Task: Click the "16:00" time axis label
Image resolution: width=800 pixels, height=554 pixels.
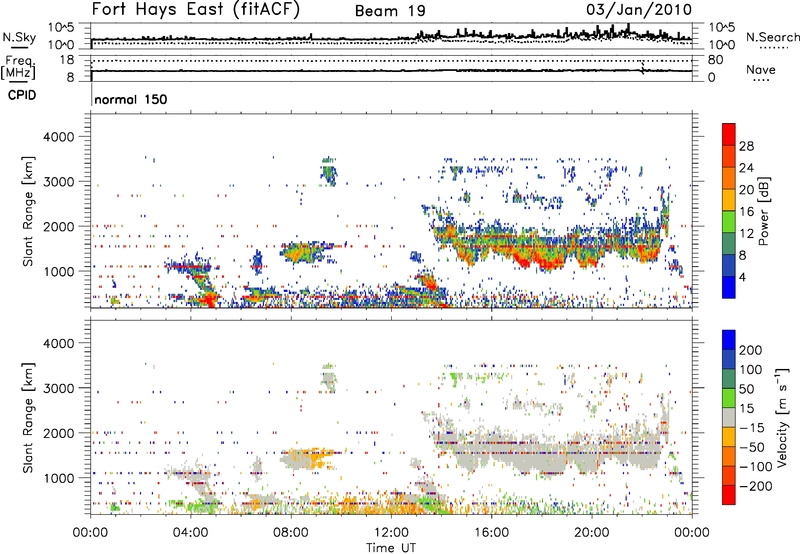Action: click(491, 533)
